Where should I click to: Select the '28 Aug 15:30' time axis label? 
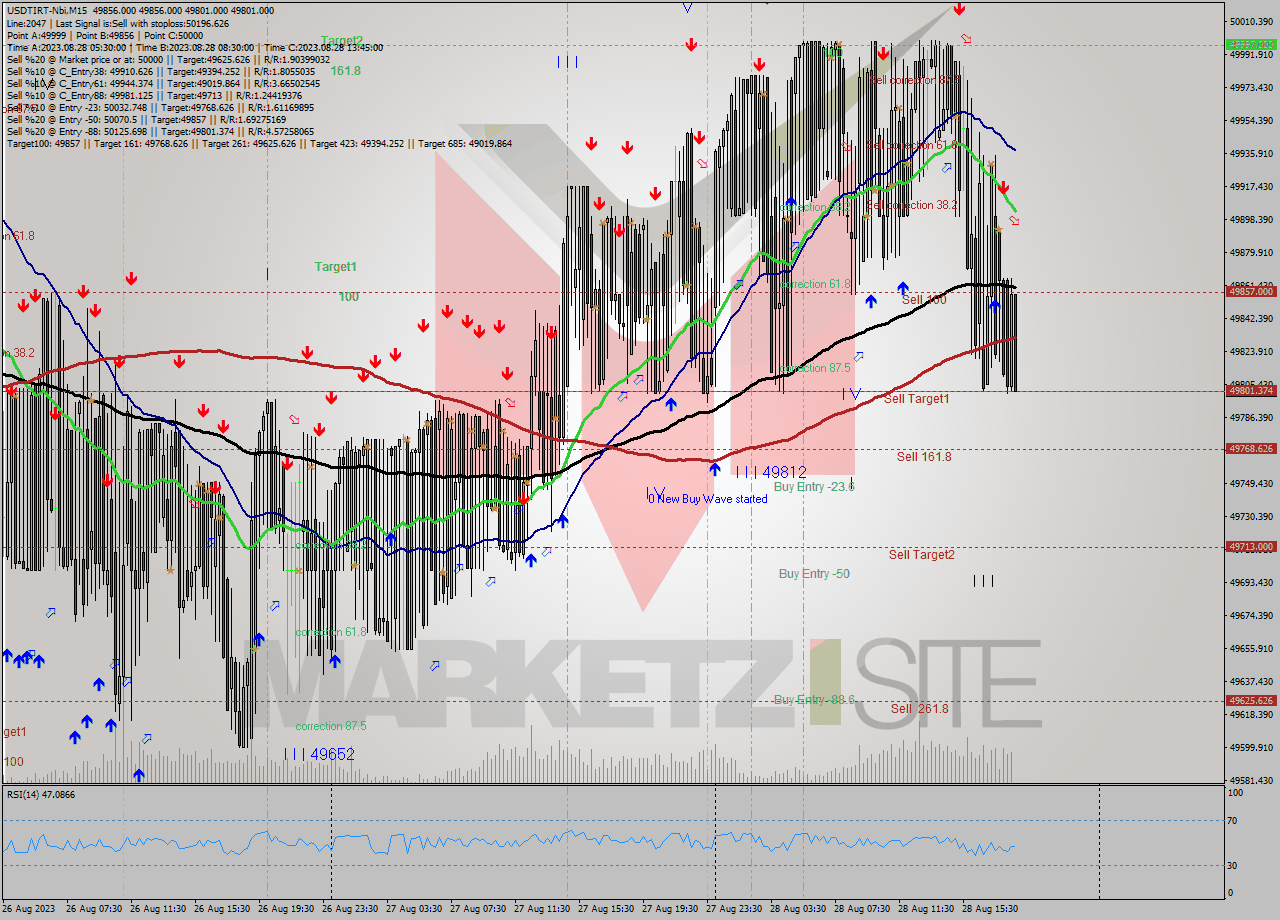click(990, 909)
